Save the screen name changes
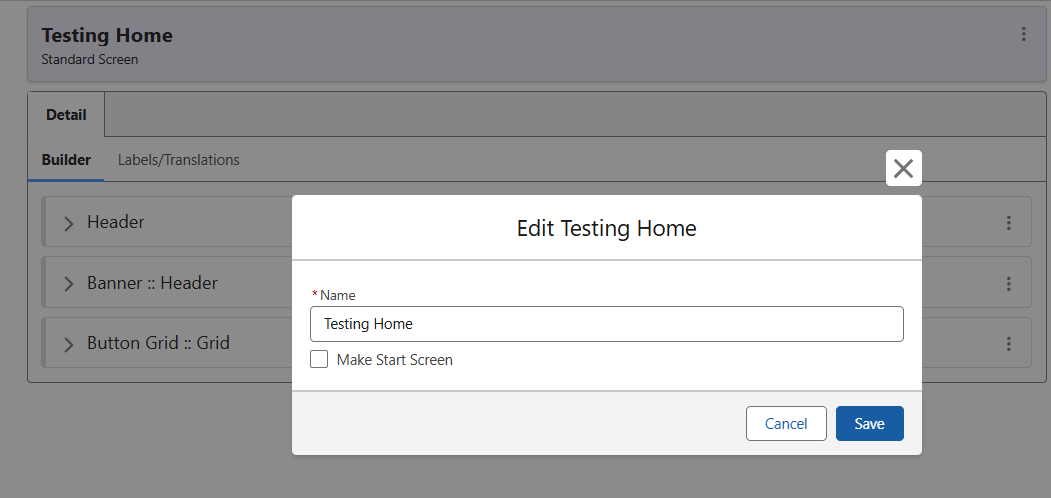The image size is (1051, 498). pyautogui.click(x=869, y=424)
